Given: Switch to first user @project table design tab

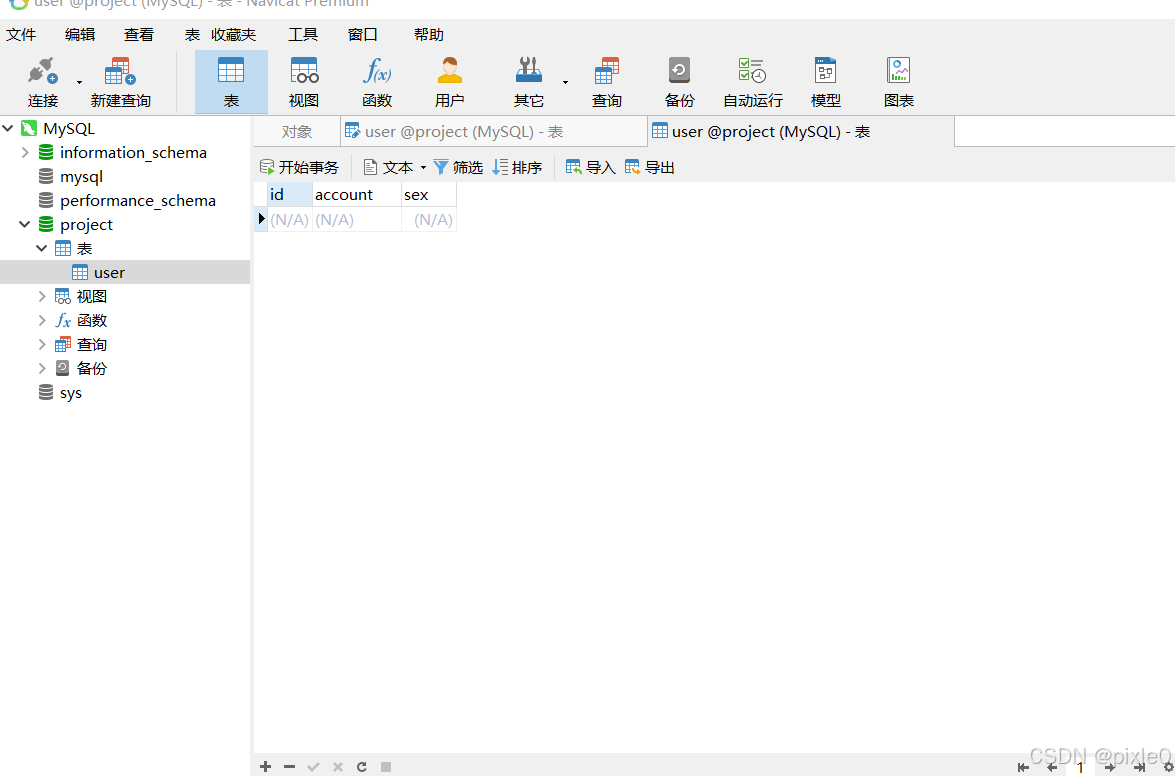Looking at the screenshot, I should tap(494, 132).
